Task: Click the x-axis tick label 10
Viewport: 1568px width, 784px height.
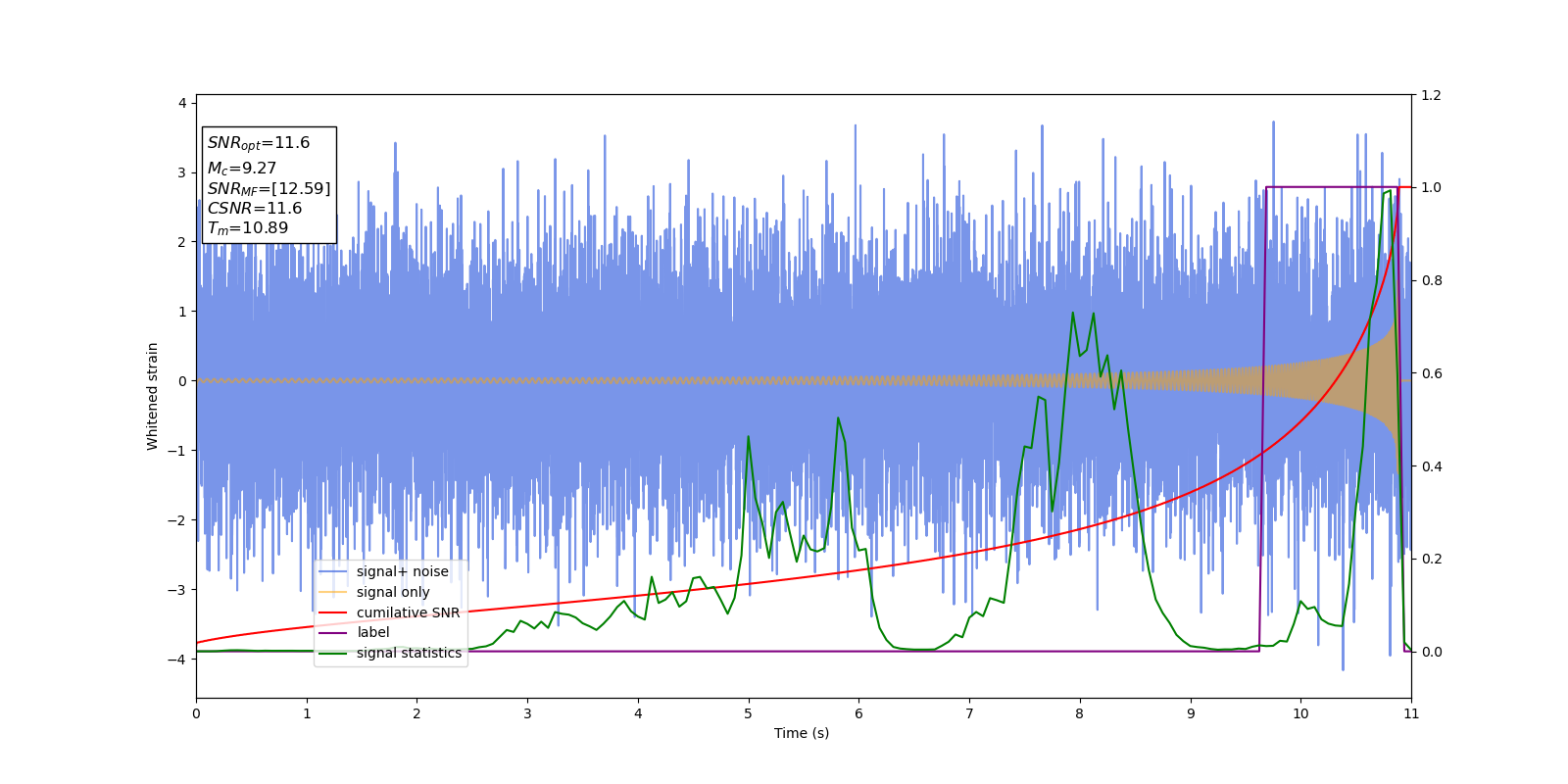Action: point(1300,713)
